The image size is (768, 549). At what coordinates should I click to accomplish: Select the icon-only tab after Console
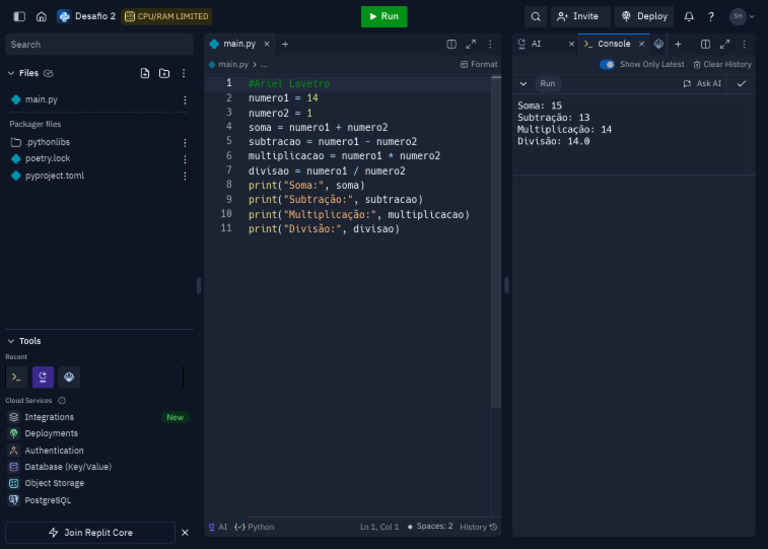[659, 44]
